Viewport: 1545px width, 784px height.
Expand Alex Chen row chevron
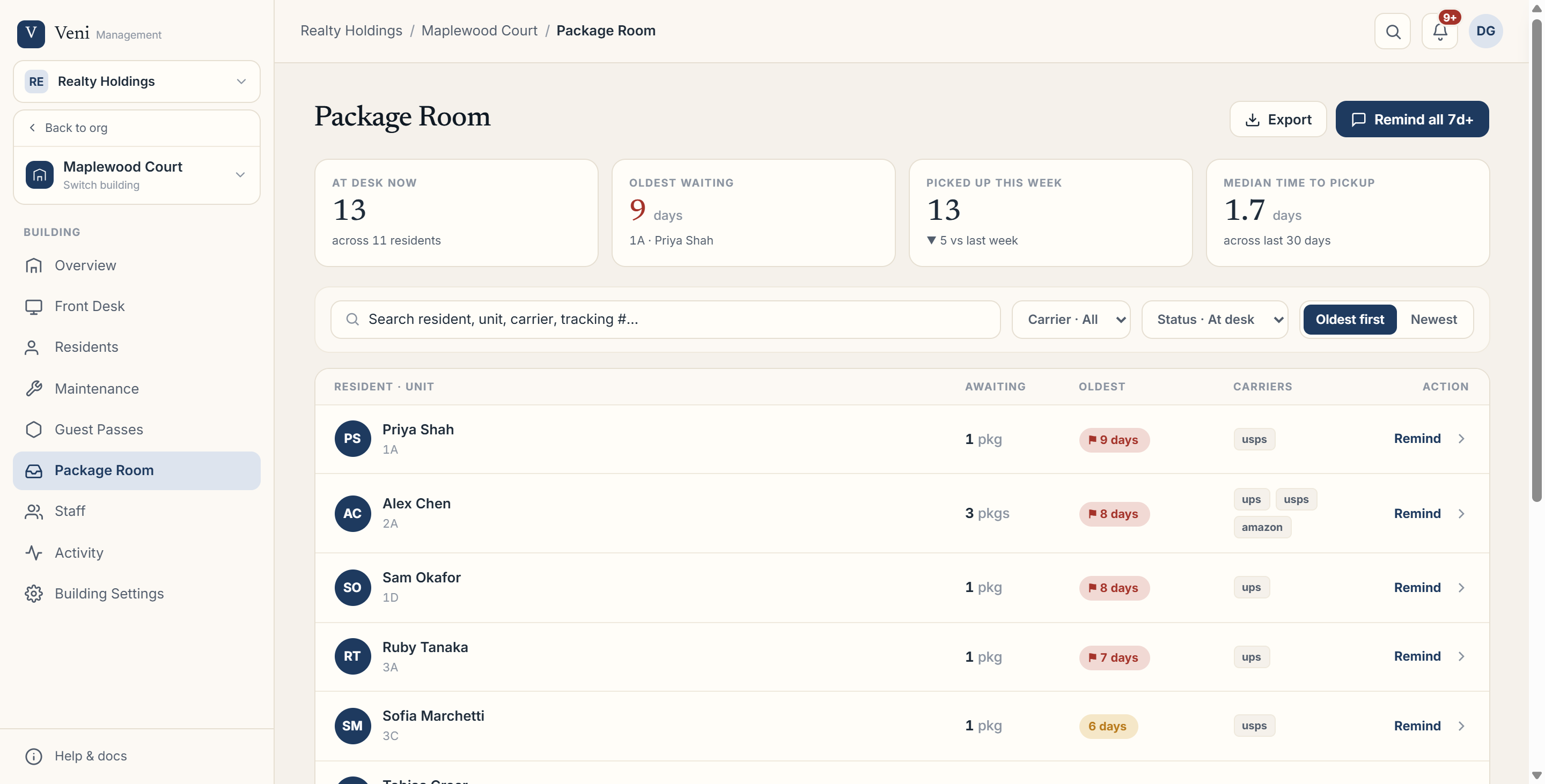pyautogui.click(x=1462, y=514)
